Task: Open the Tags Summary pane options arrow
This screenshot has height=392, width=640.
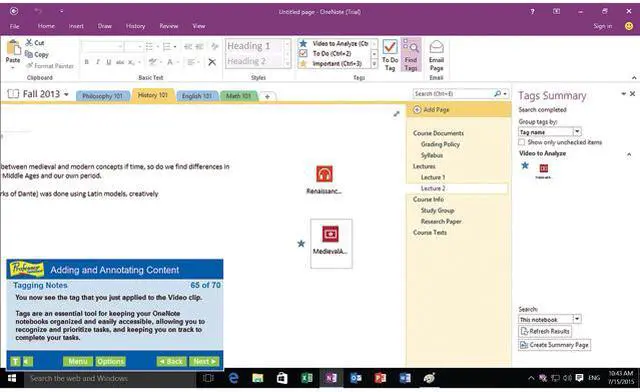Action: pos(624,94)
